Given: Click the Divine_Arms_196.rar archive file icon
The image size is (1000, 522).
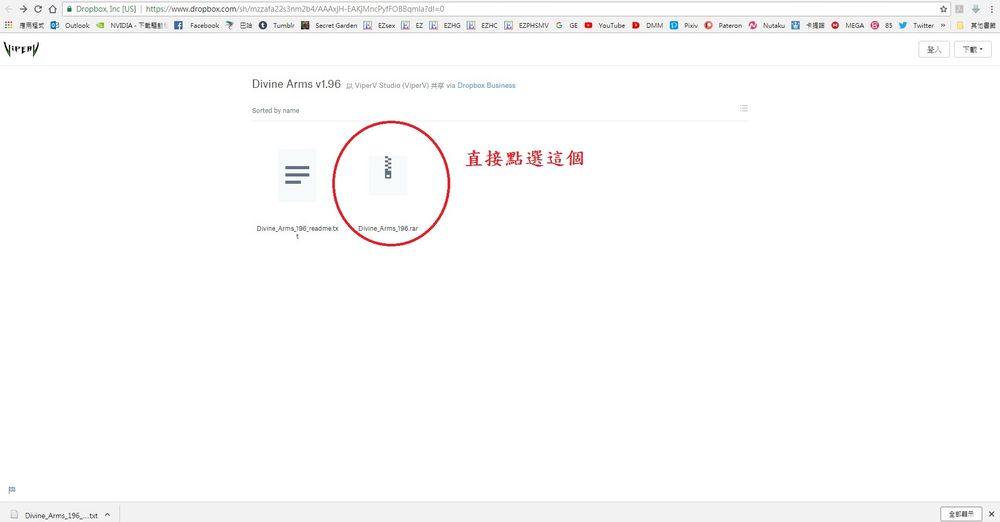Looking at the screenshot, I should [x=388, y=175].
